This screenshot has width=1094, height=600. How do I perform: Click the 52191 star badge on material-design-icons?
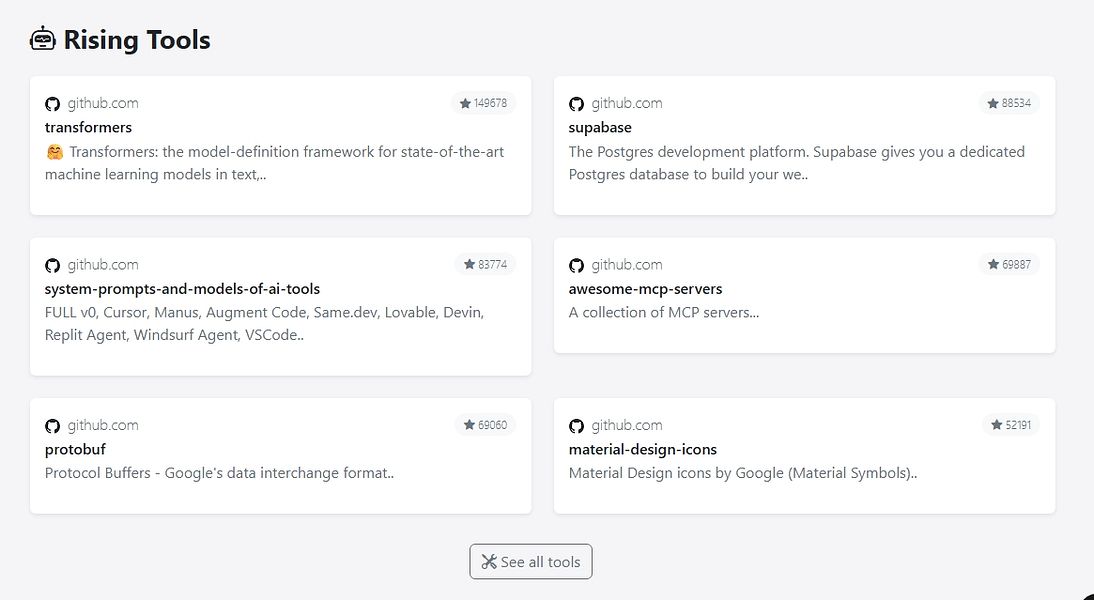pyautogui.click(x=1010, y=425)
